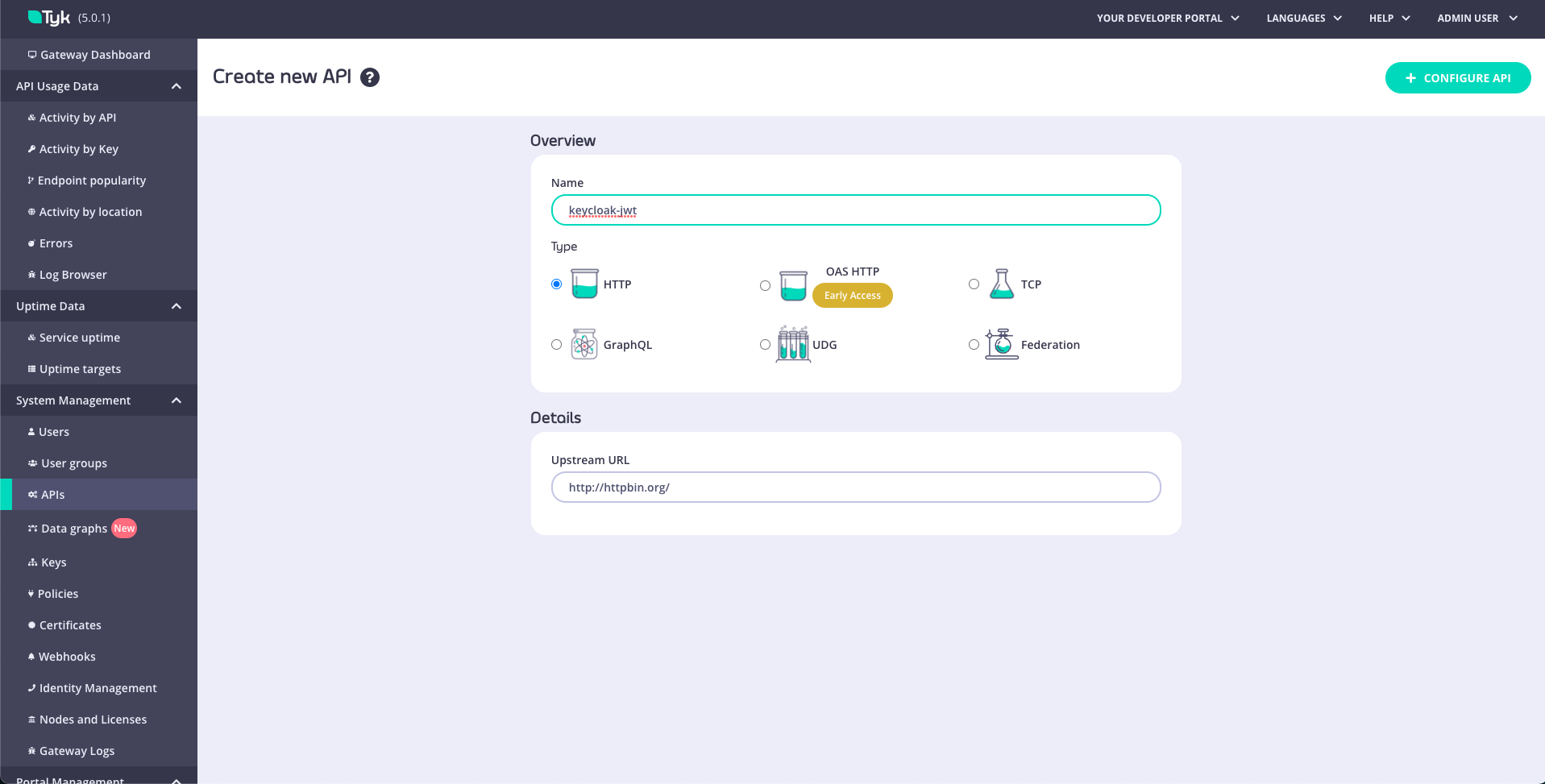Open Gateway Dashboard link
The width and height of the screenshot is (1545, 784).
coord(95,55)
